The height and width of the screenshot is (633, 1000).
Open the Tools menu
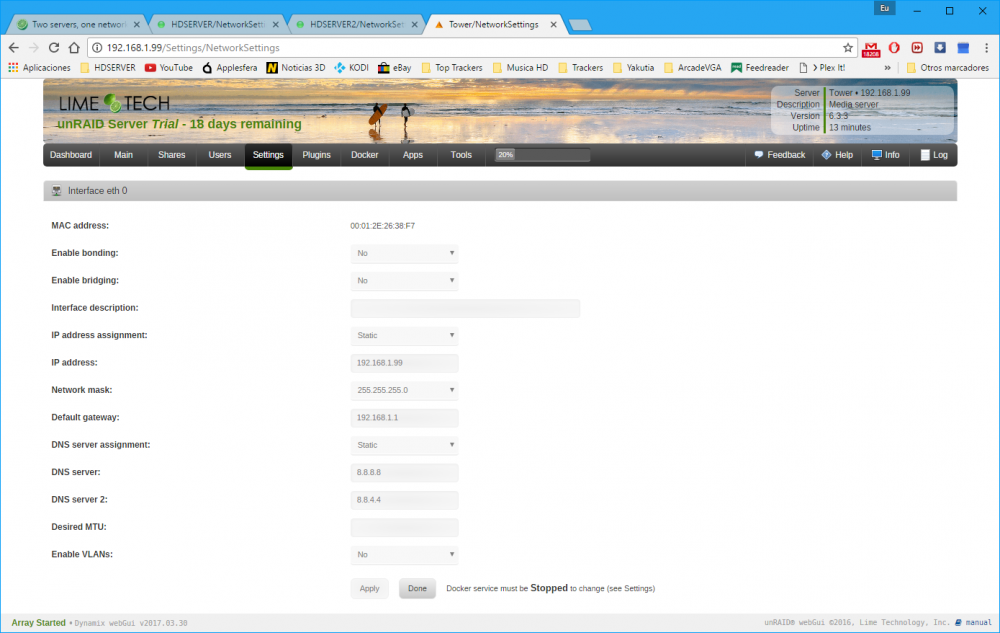pos(461,155)
